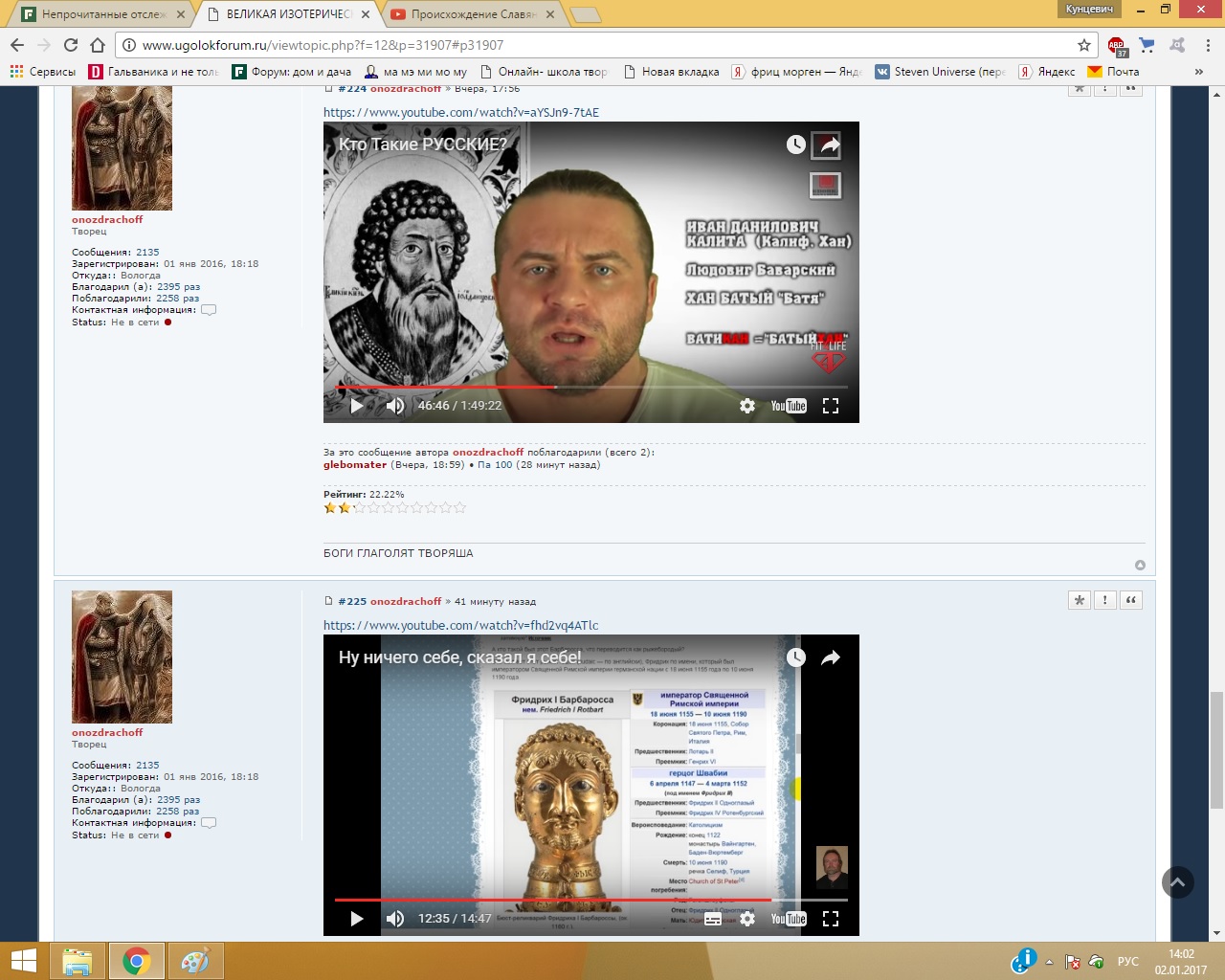Mute the first YouTube video volume
This screenshot has width=1225, height=980.
click(394, 406)
